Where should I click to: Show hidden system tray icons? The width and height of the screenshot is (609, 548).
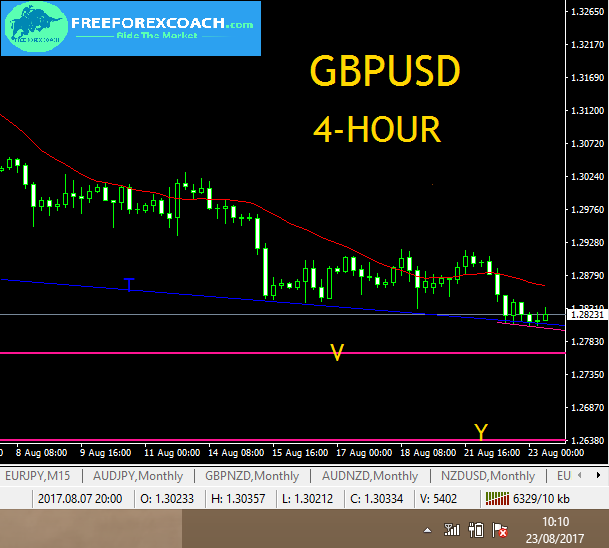427,529
